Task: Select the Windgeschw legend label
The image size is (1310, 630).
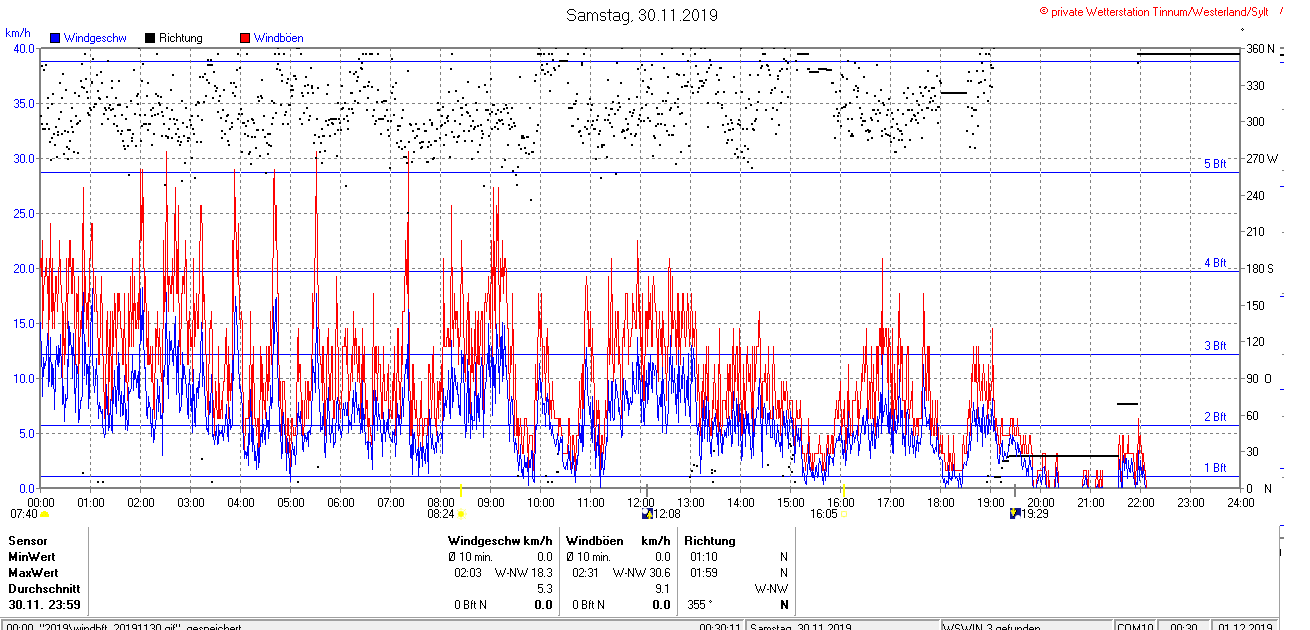Action: click(x=94, y=38)
